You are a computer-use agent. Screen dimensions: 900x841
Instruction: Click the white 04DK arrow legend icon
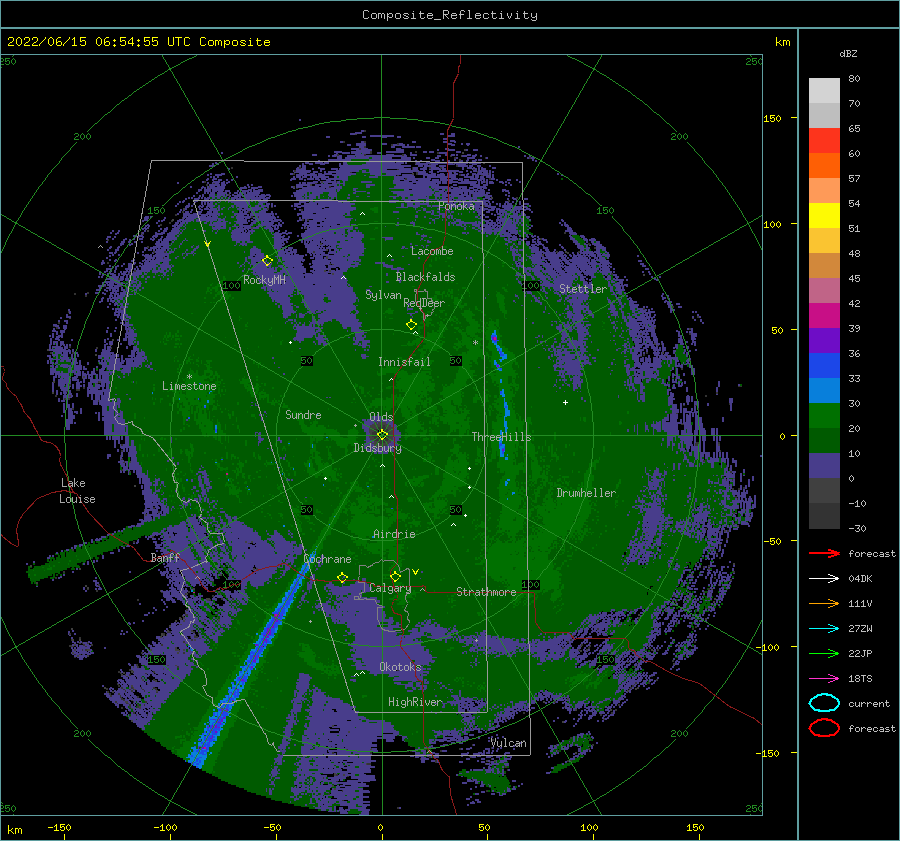click(824, 579)
